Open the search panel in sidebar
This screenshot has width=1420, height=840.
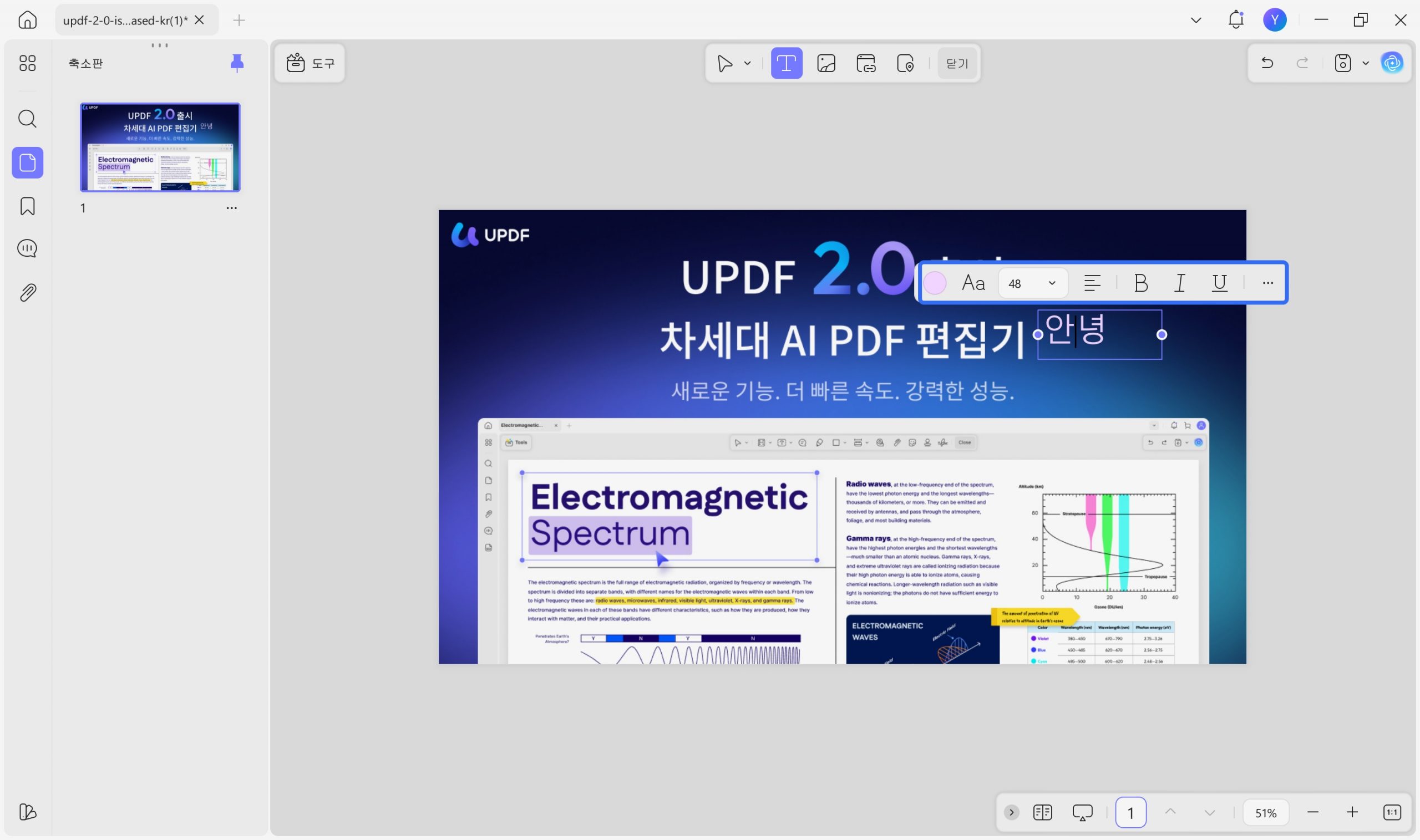[27, 119]
